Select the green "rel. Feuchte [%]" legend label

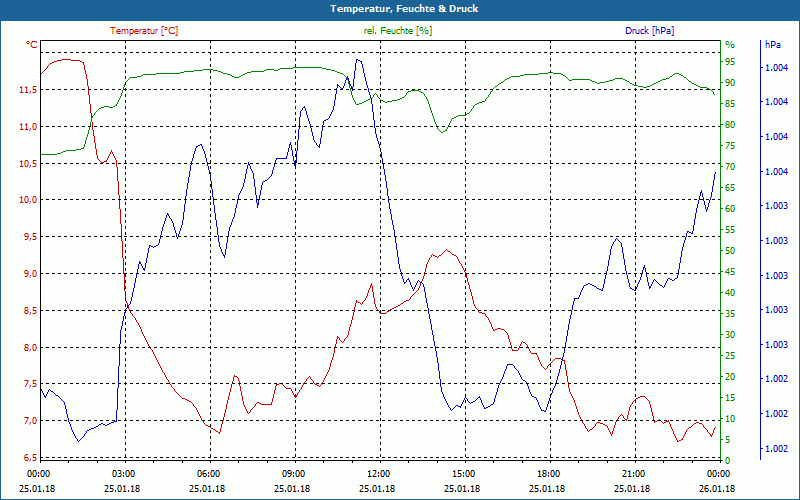(397, 31)
